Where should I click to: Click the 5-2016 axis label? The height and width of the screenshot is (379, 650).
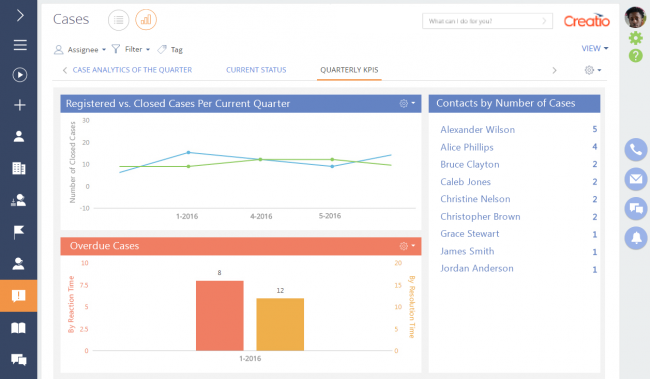point(330,216)
